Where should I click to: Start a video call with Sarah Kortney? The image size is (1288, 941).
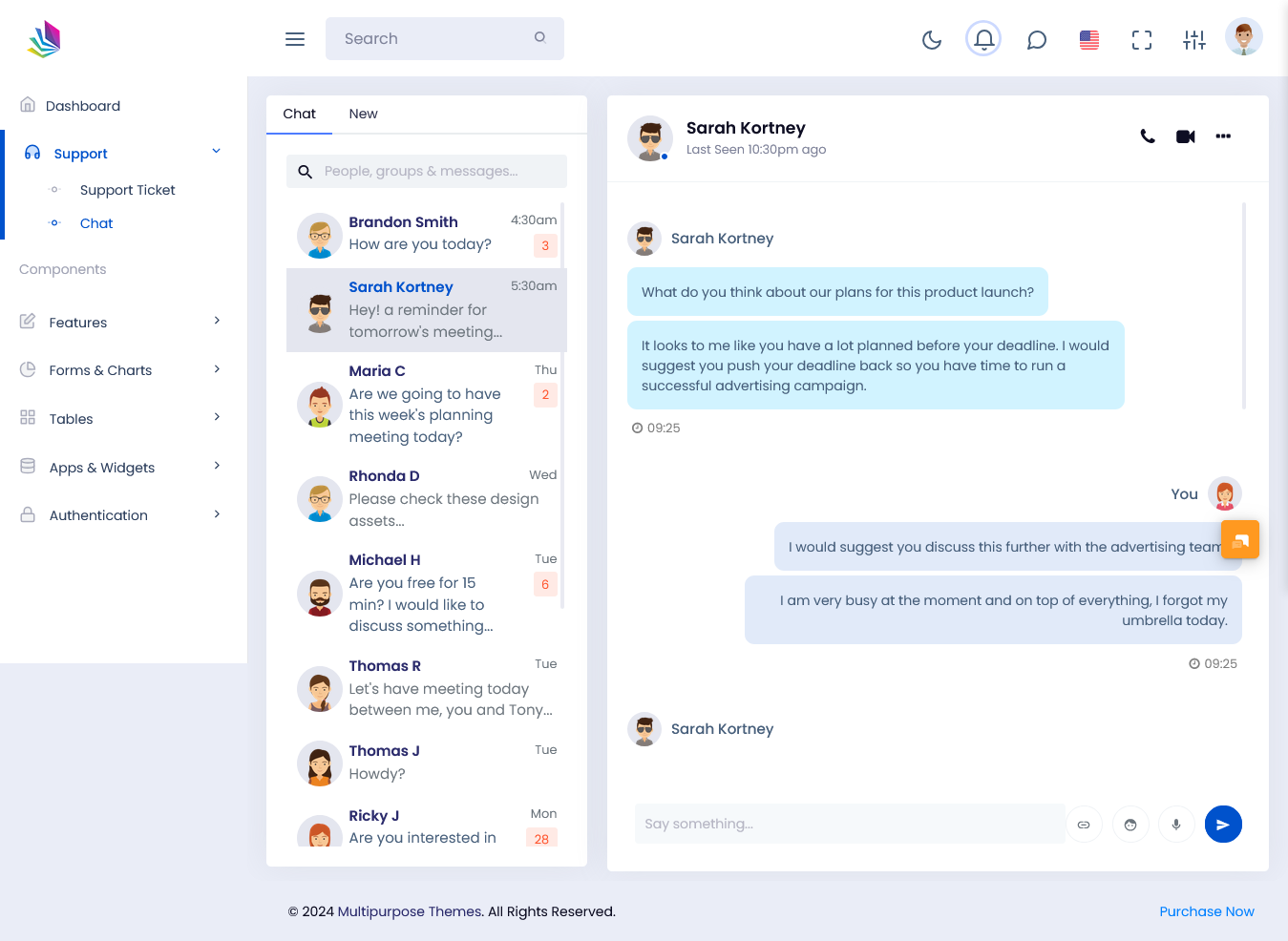point(1185,136)
